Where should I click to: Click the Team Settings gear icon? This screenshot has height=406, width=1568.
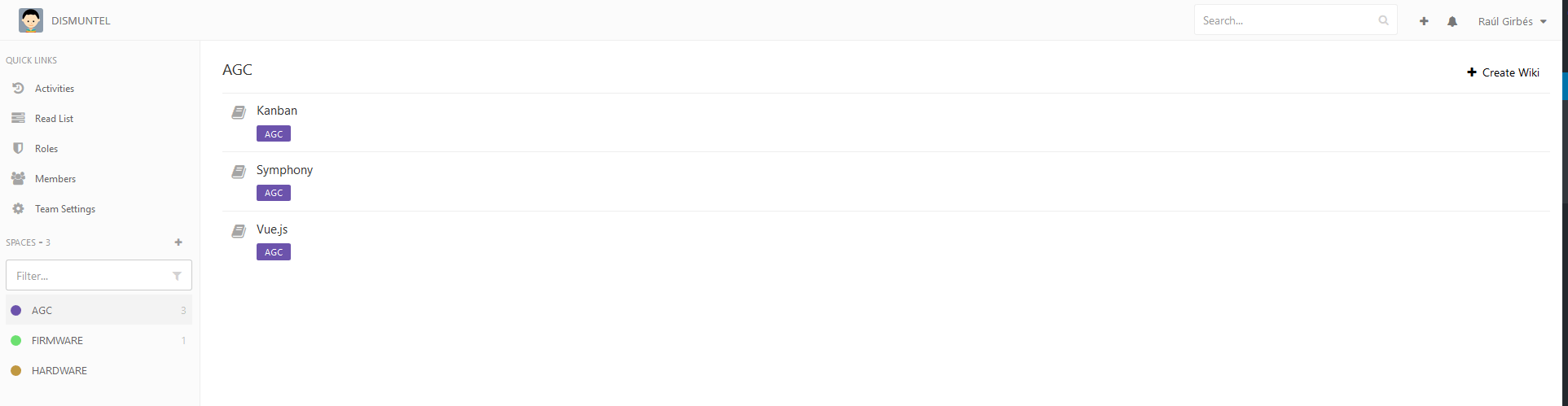click(18, 208)
